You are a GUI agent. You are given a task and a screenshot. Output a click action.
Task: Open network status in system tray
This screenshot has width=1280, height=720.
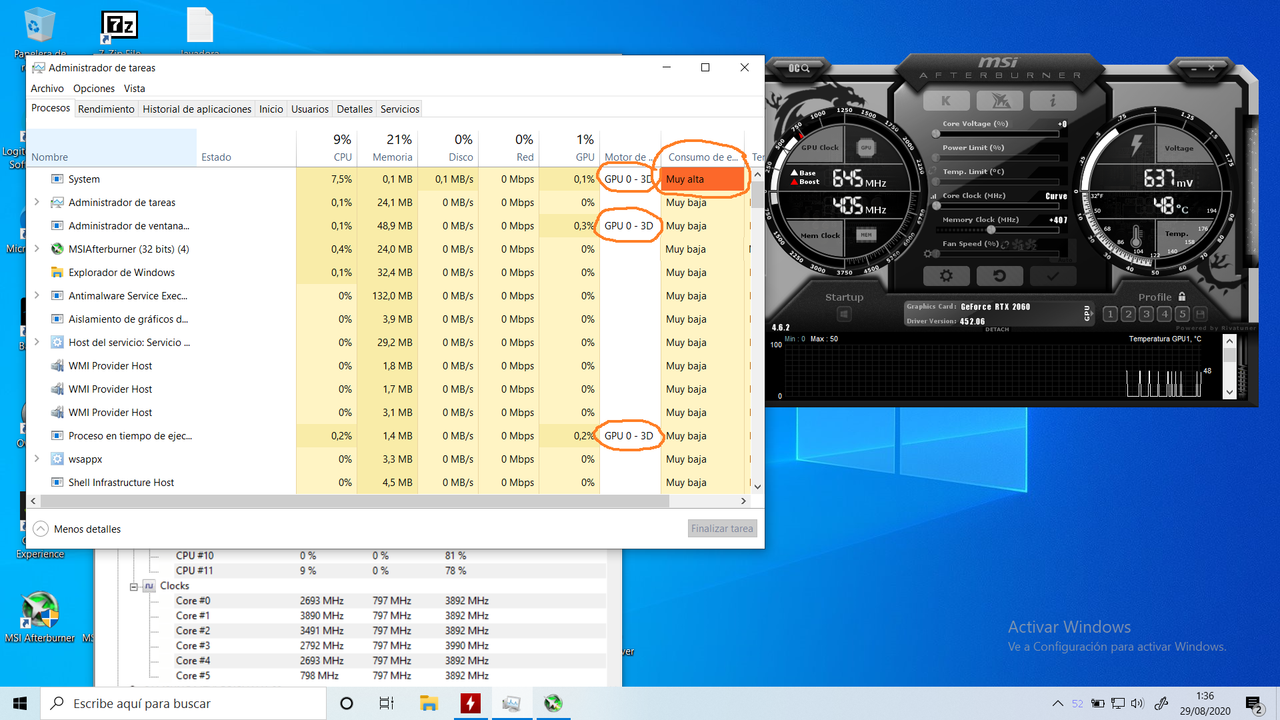click(x=1119, y=703)
